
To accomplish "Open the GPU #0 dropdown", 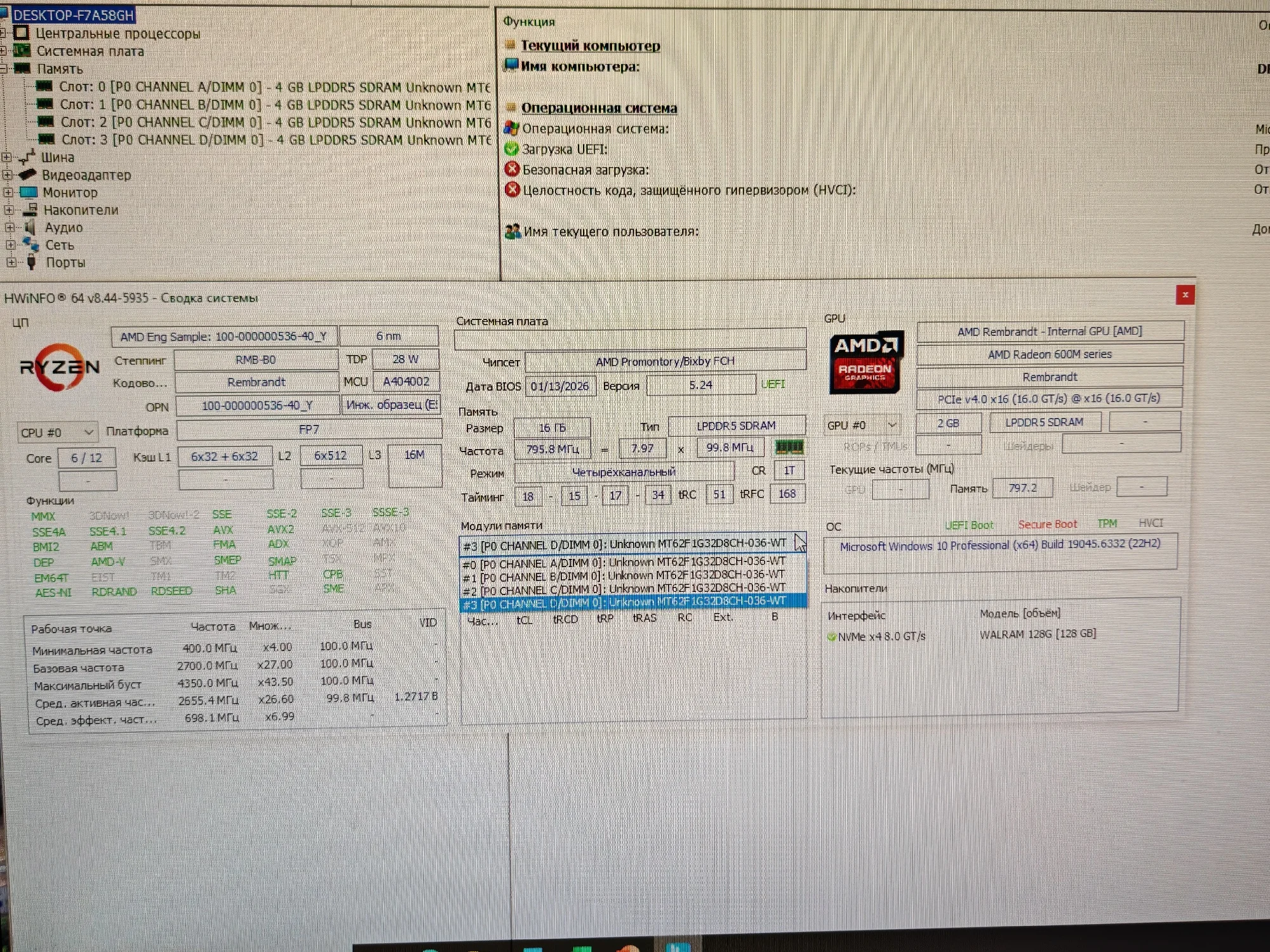I will click(862, 425).
